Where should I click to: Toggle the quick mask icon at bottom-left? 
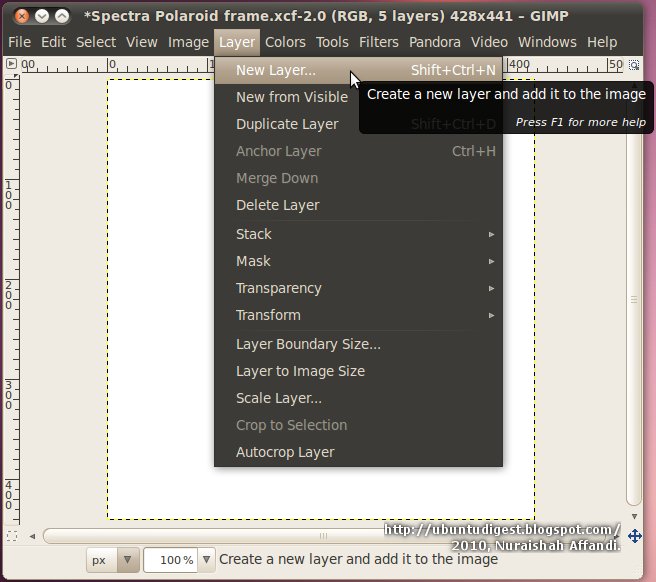[12, 536]
